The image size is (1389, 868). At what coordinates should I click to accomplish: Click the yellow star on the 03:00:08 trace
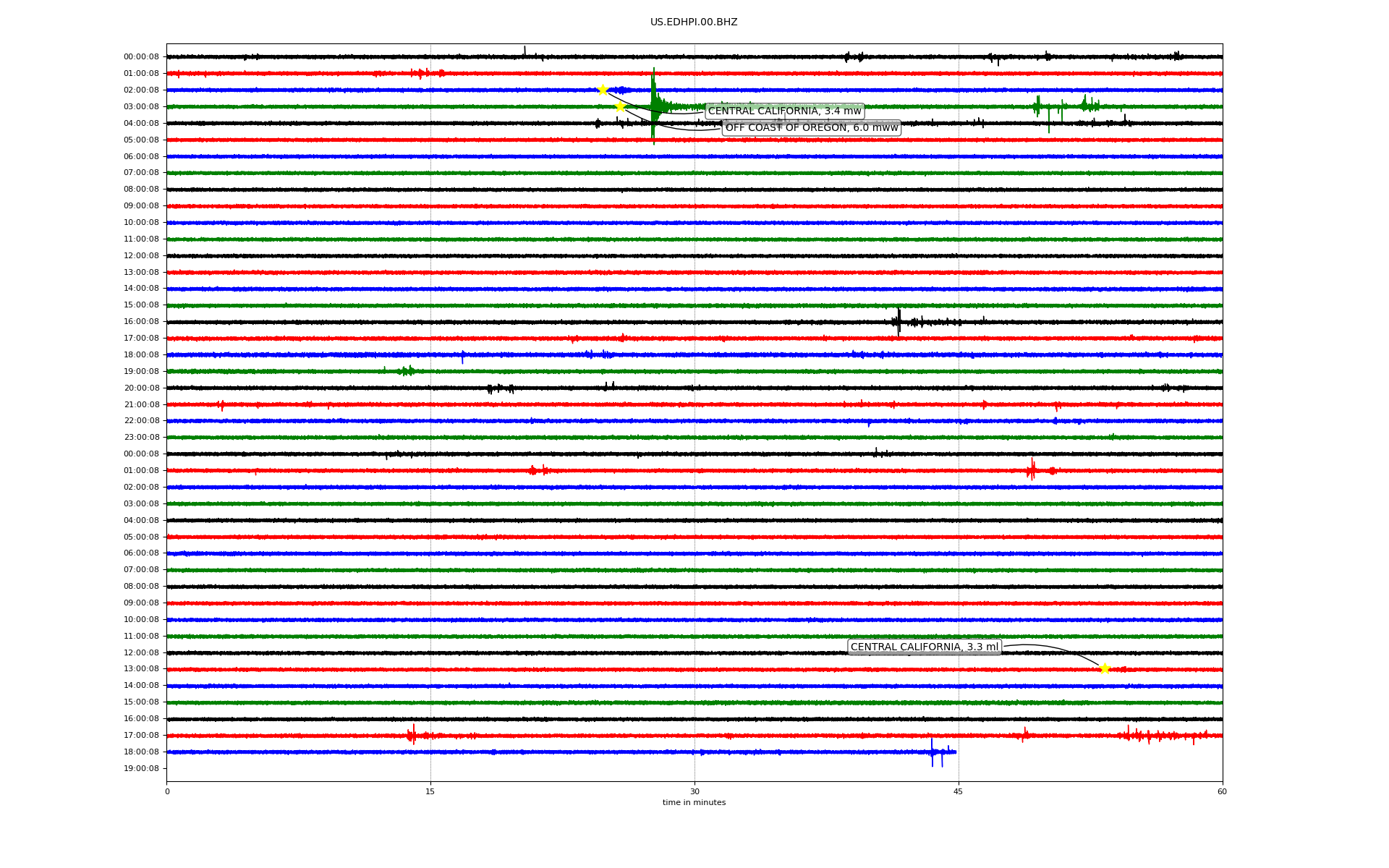(x=620, y=106)
